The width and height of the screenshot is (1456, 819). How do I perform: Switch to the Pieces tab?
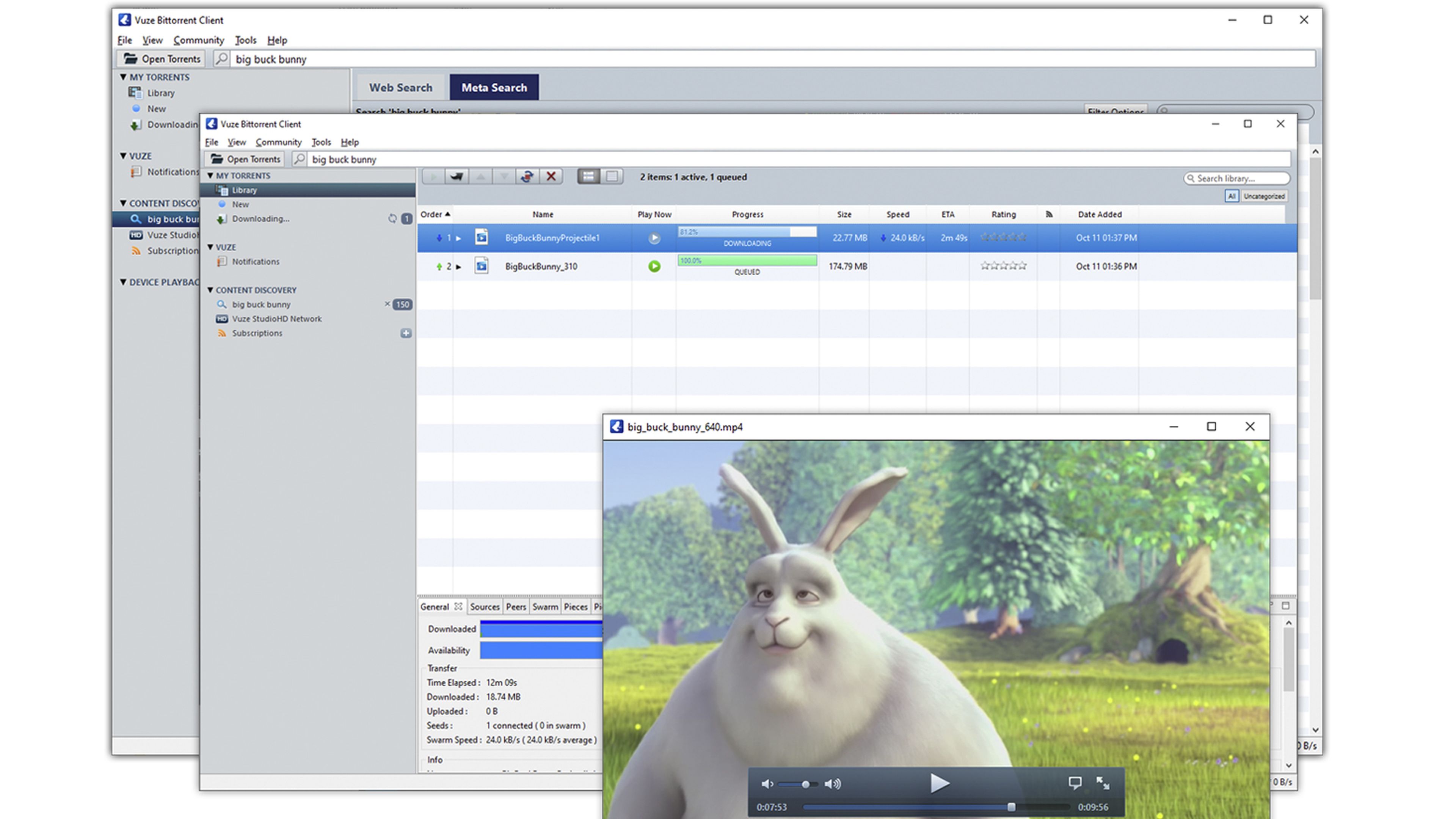pyautogui.click(x=576, y=607)
